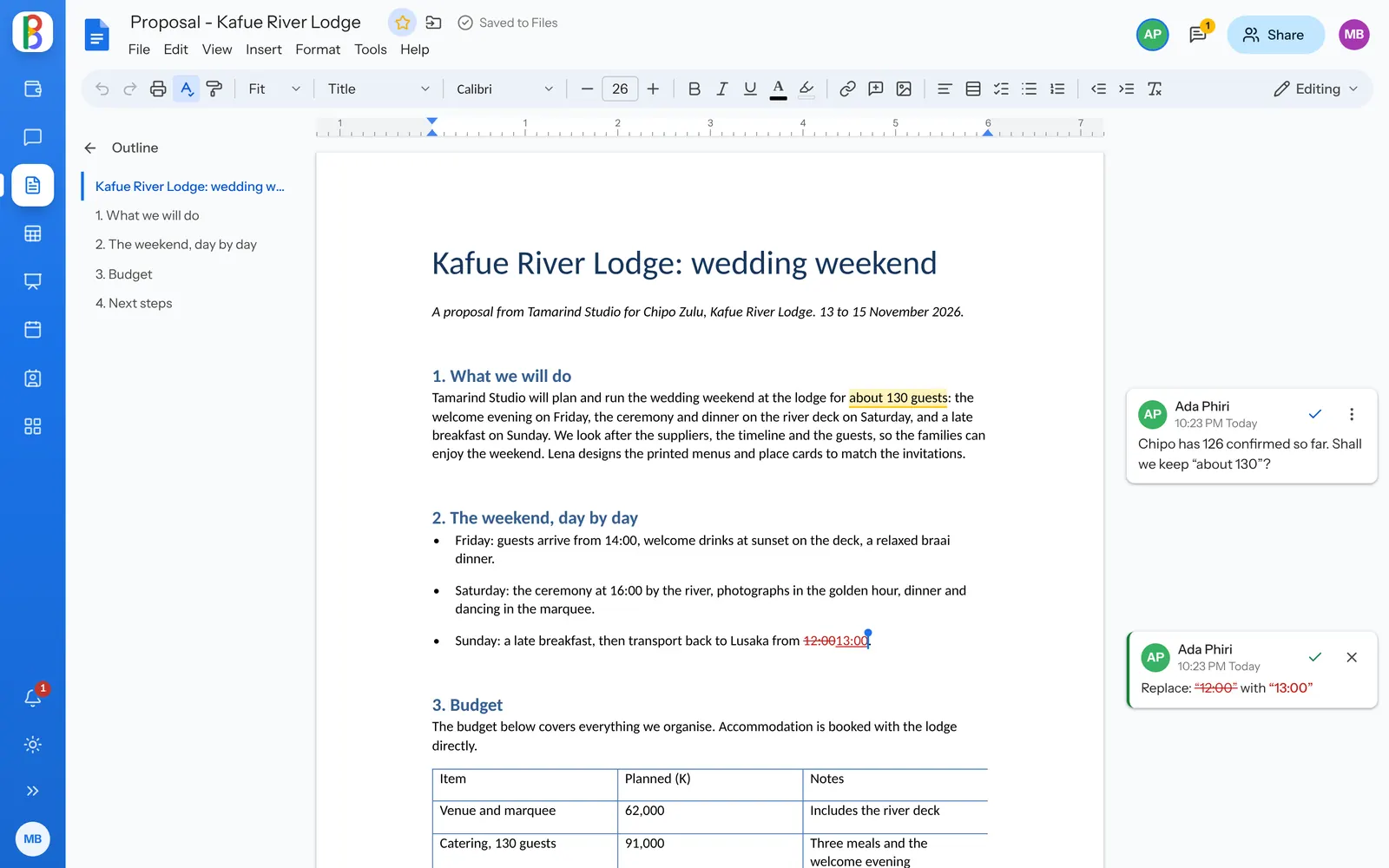This screenshot has width=1389, height=868.
Task: Click the Redo arrow icon
Action: tap(130, 89)
